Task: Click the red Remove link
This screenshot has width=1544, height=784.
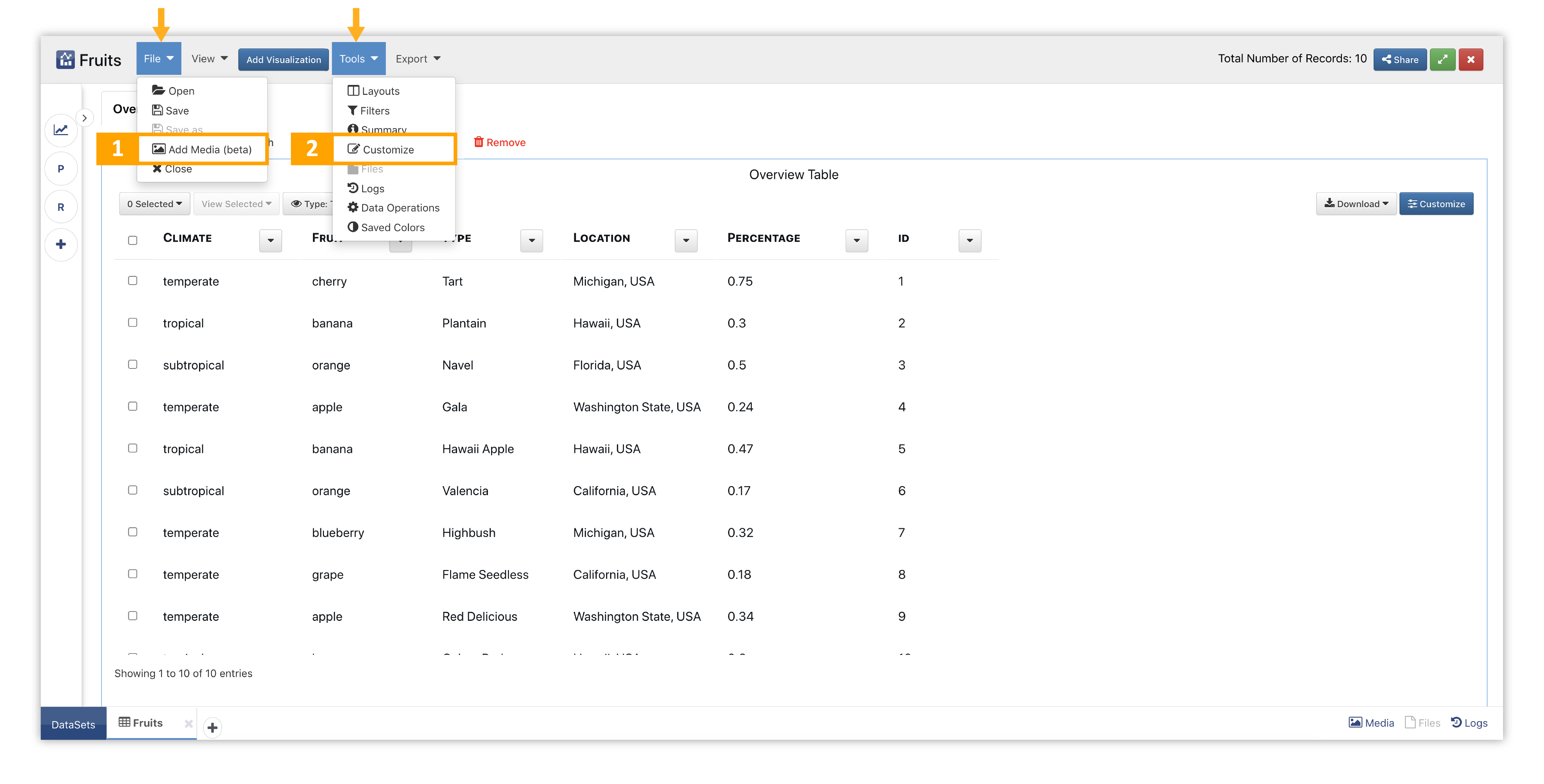Action: (x=500, y=142)
